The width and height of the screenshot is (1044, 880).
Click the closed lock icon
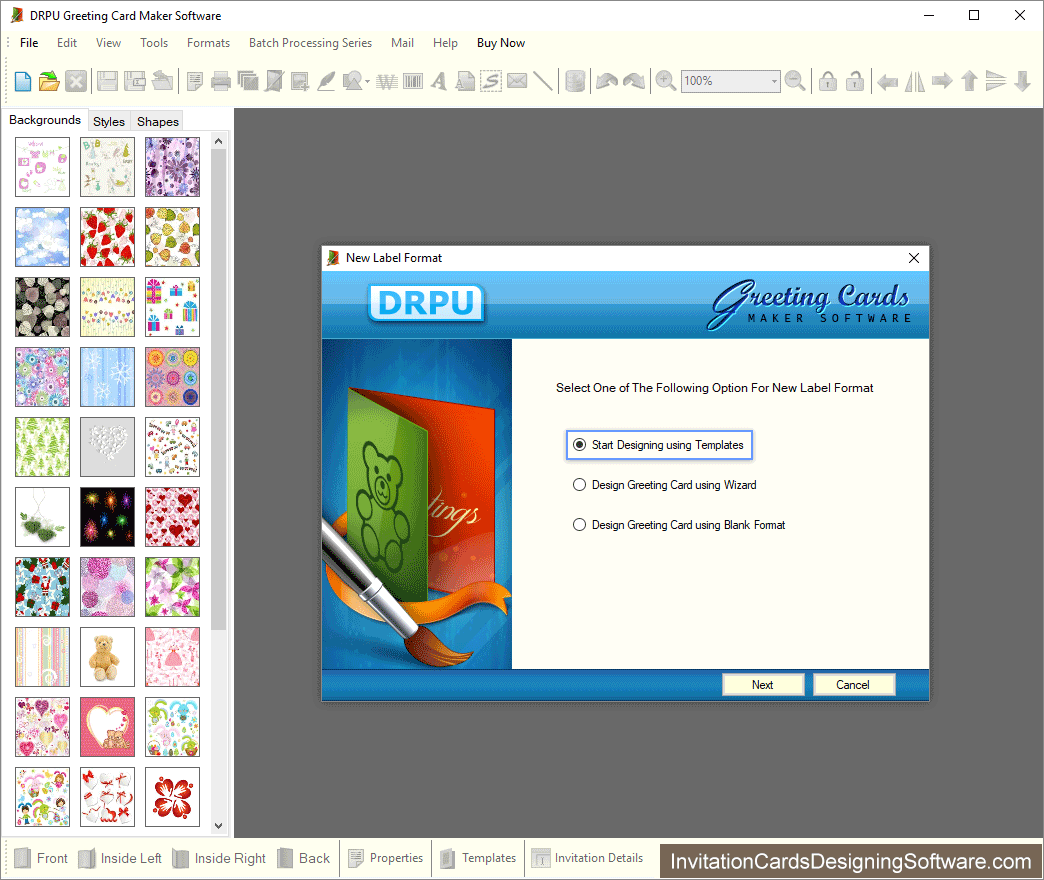(828, 81)
